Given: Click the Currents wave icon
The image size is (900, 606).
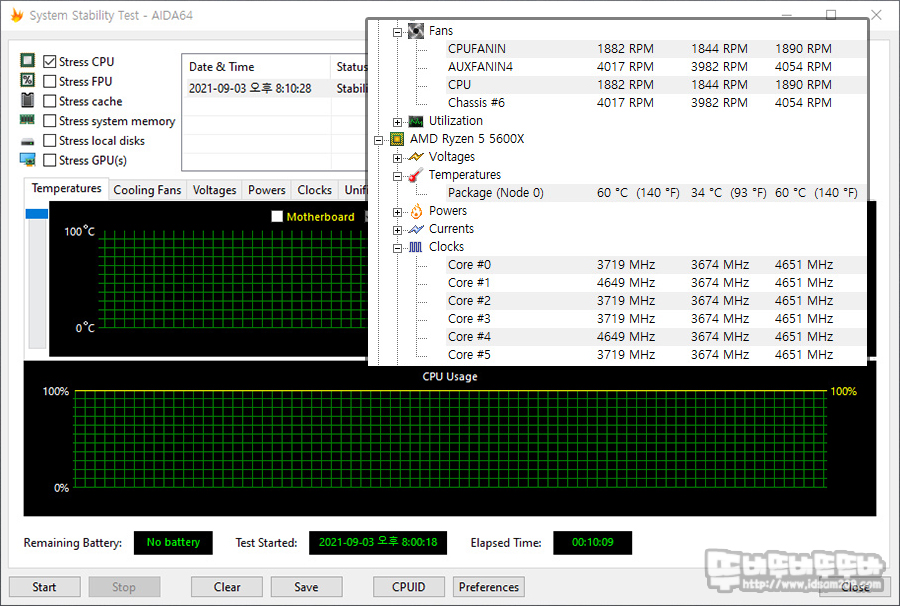Looking at the screenshot, I should [x=416, y=229].
